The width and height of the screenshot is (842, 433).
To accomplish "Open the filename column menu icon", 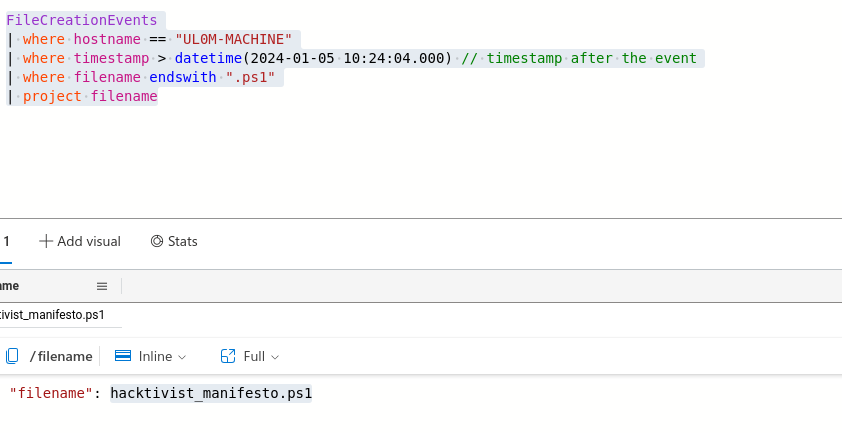I will tap(102, 286).
